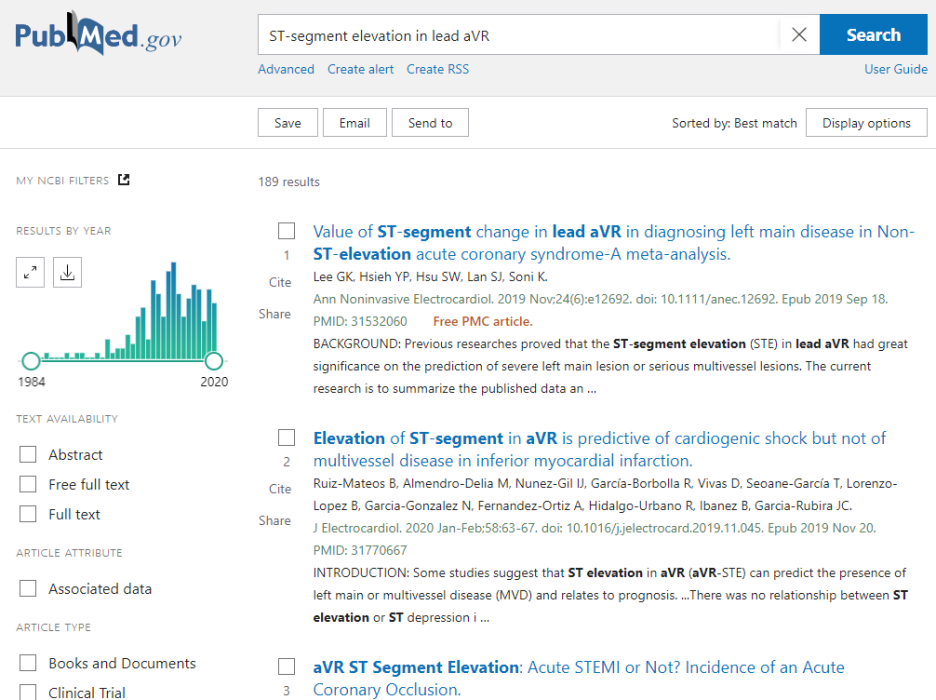Open Create RSS link
Screen dimensions: 936x700
point(438,69)
